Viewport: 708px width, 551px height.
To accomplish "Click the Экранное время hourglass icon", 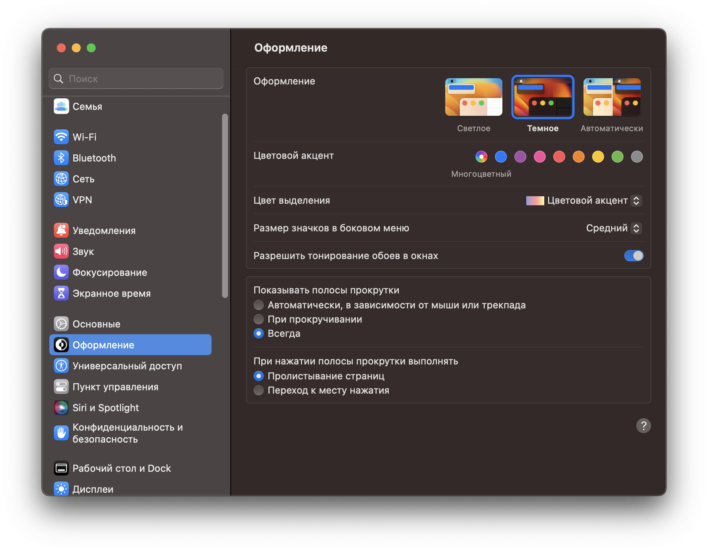I will coord(61,293).
